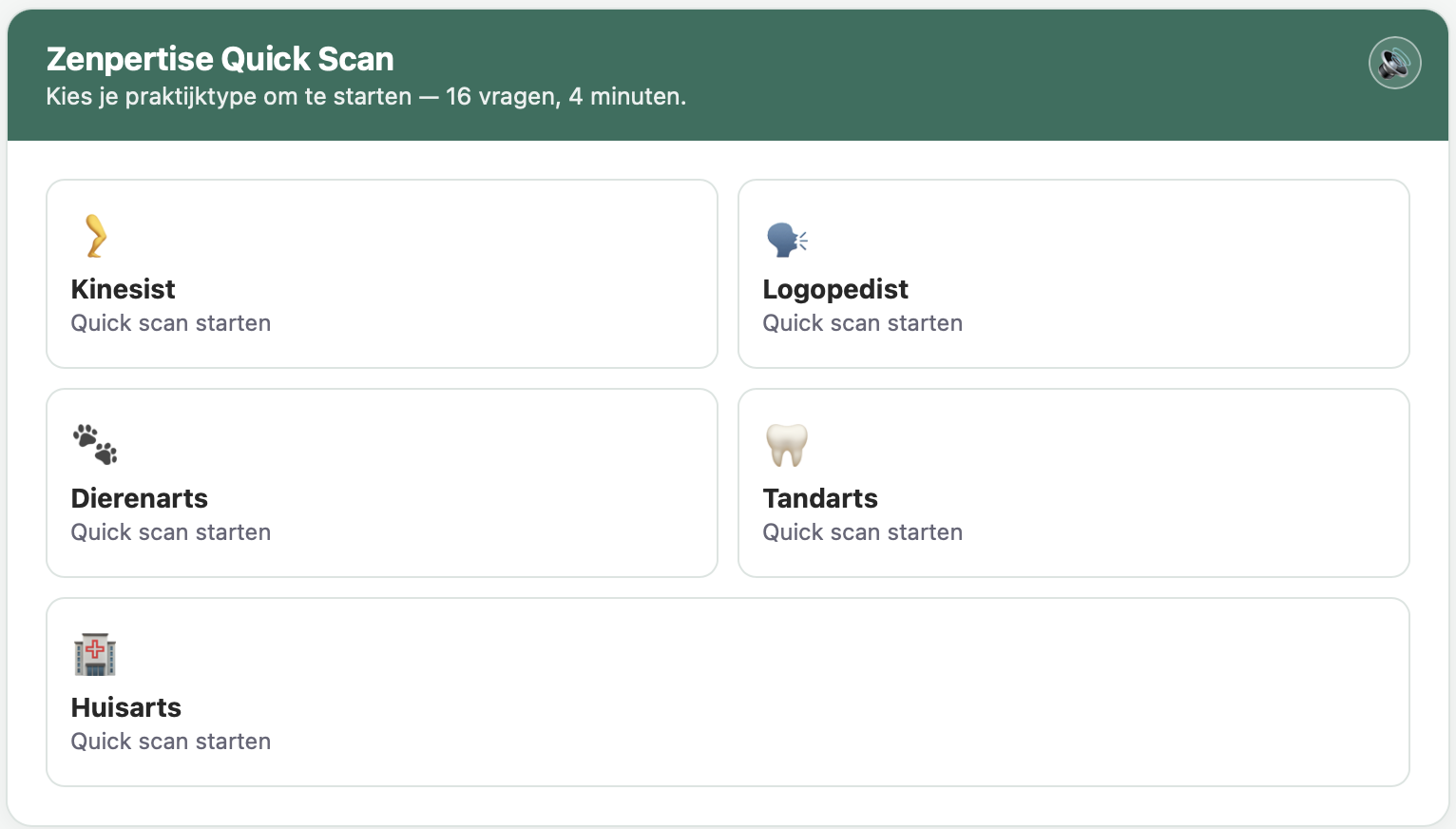Click the Dierenarts heading text
1456x829 pixels.
coord(140,498)
